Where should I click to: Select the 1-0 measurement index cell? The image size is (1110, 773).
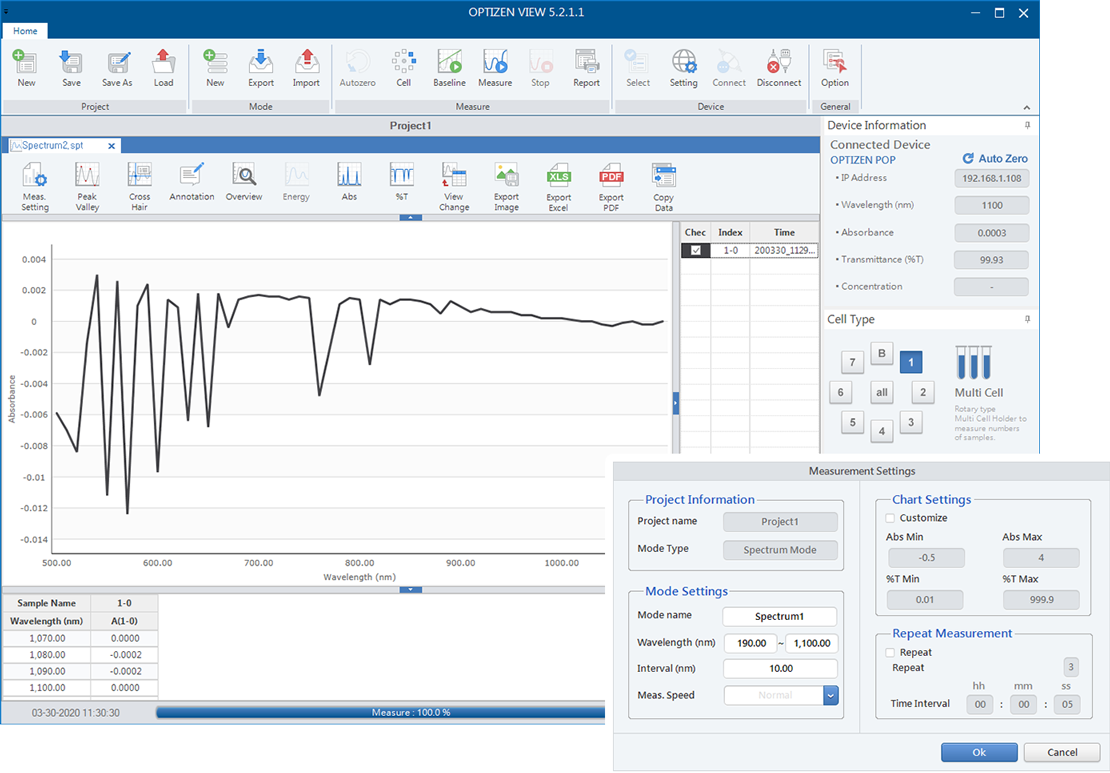(730, 250)
